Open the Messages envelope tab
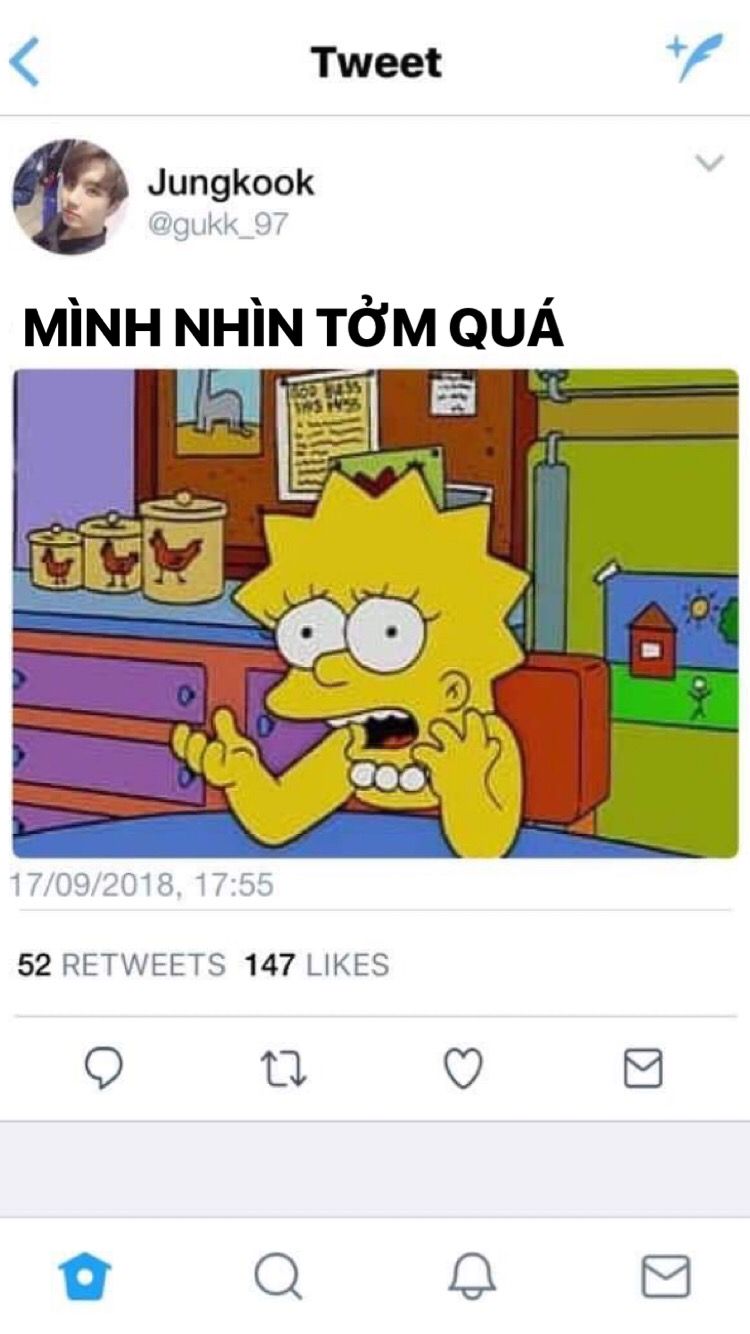Screen dimensions: 750x1334 tap(665, 1277)
